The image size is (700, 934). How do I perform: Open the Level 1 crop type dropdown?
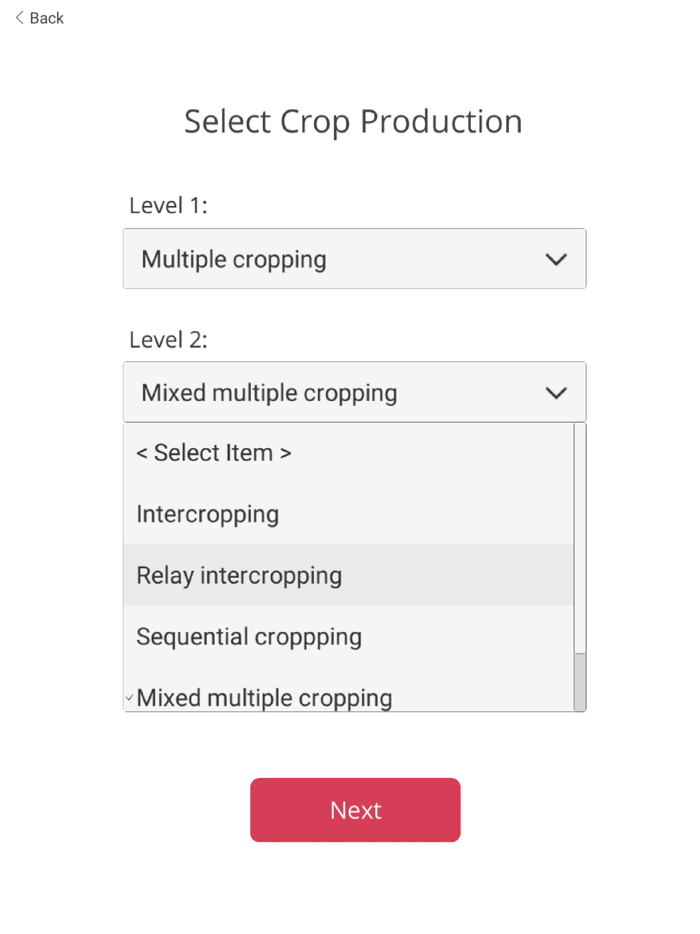(354, 259)
